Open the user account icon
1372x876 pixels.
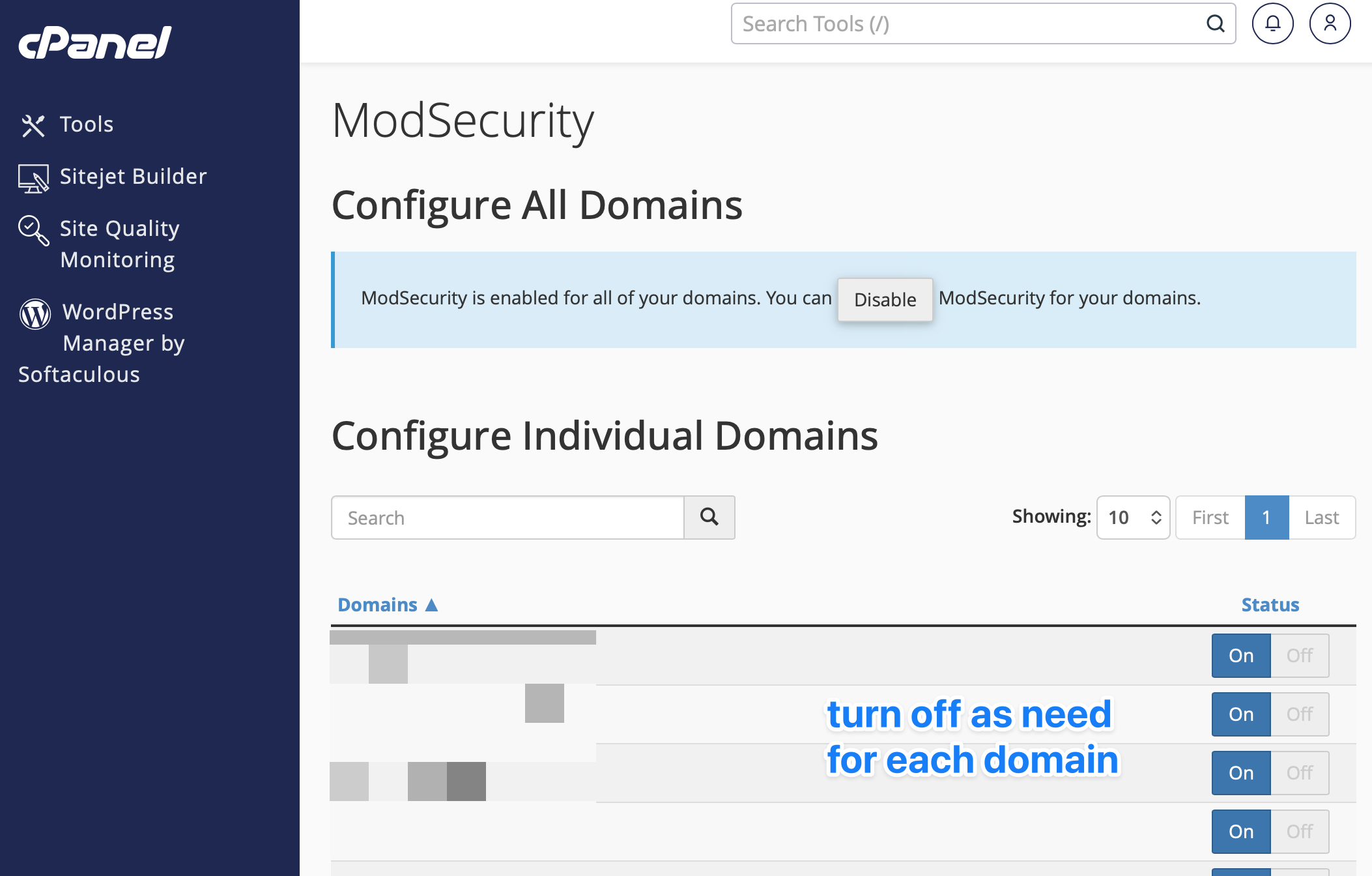click(1330, 23)
